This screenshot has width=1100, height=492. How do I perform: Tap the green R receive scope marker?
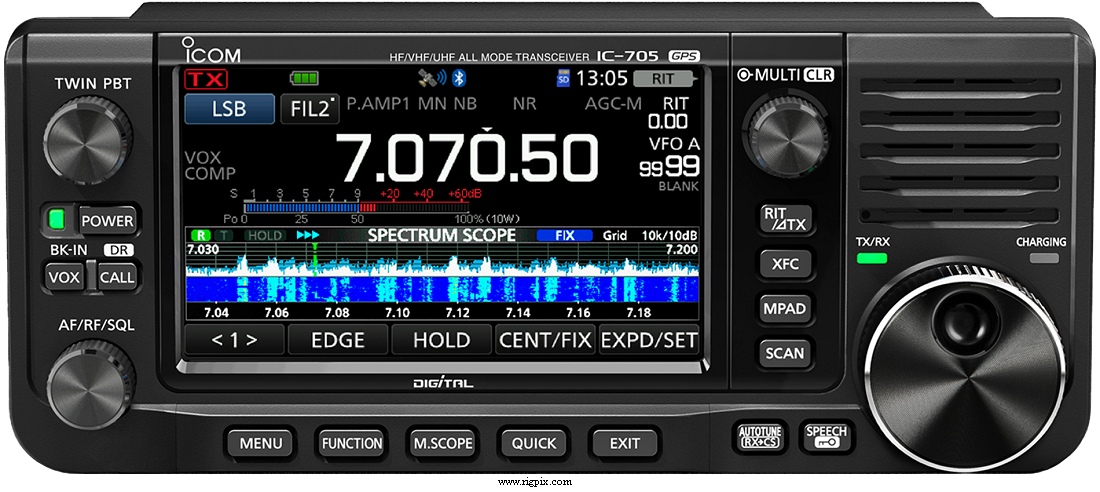click(x=201, y=235)
